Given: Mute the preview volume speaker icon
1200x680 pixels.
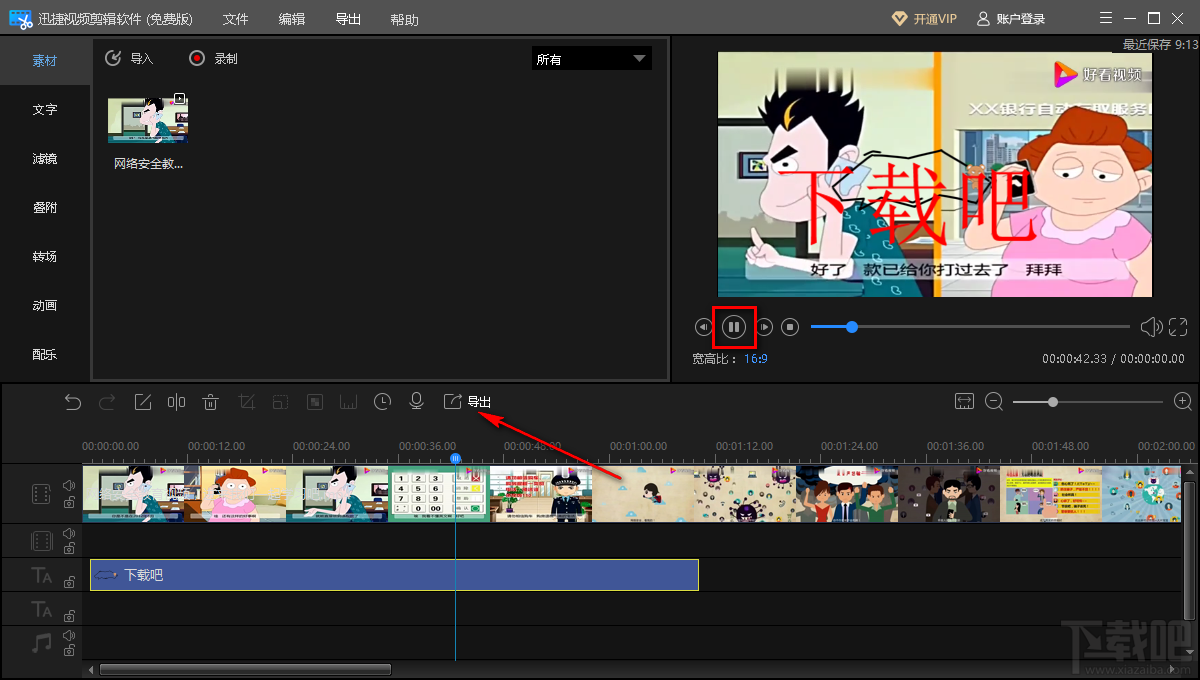Looking at the screenshot, I should pyautogui.click(x=1151, y=327).
